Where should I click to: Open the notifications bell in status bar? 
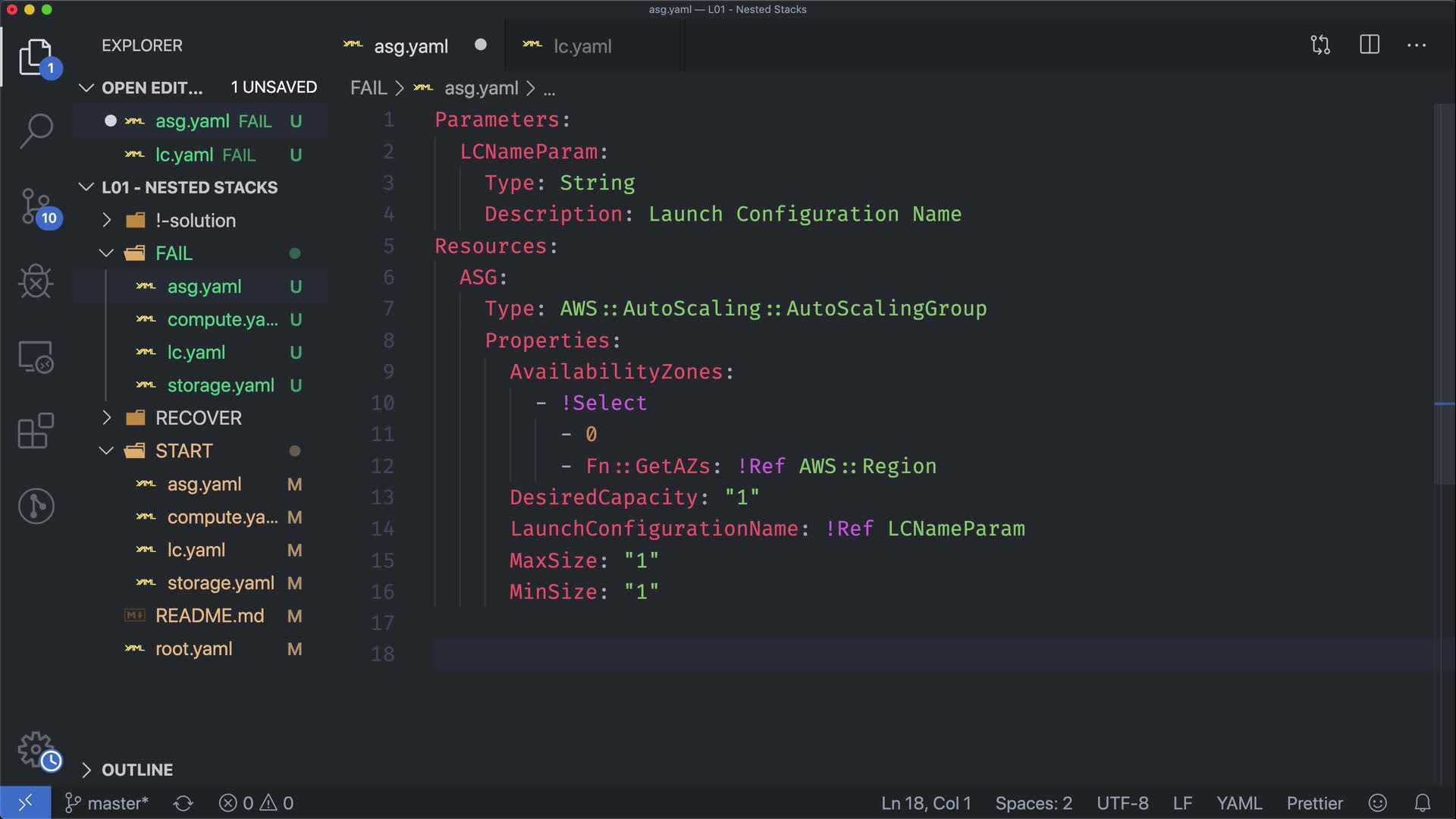(1423, 803)
